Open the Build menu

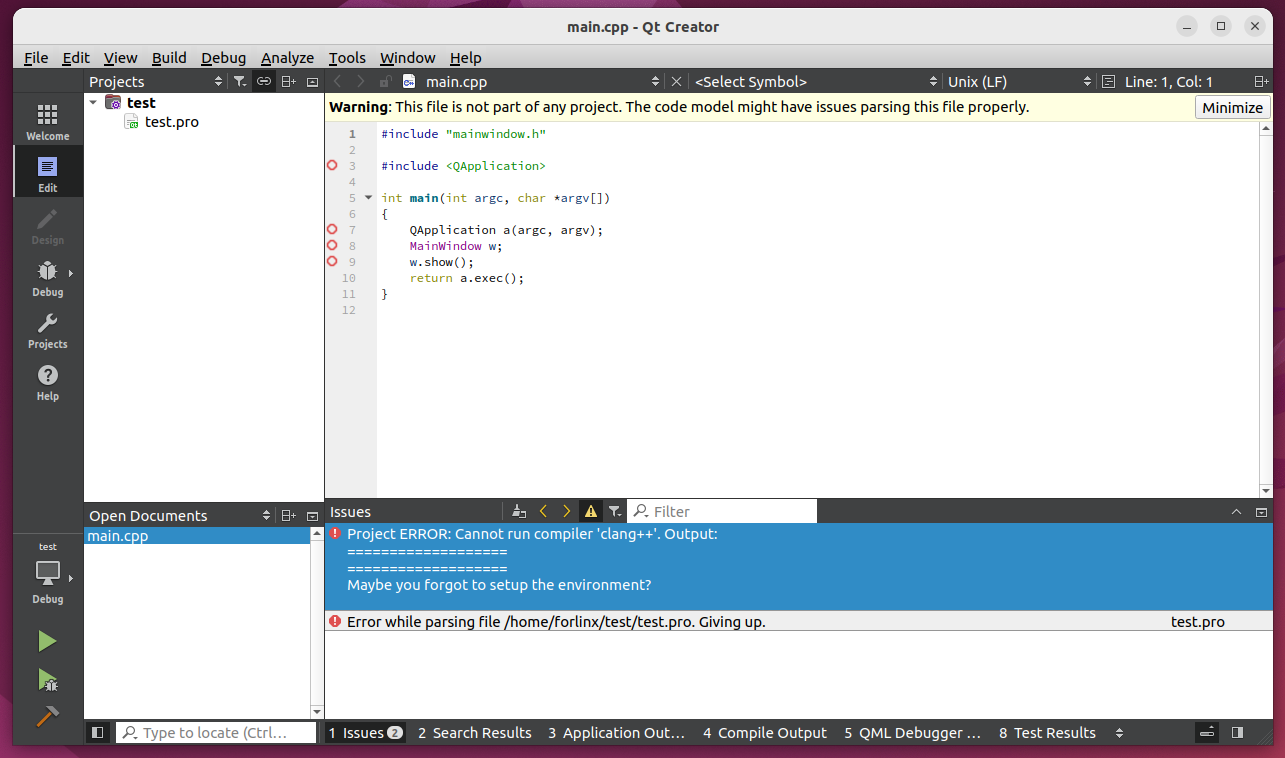point(169,58)
